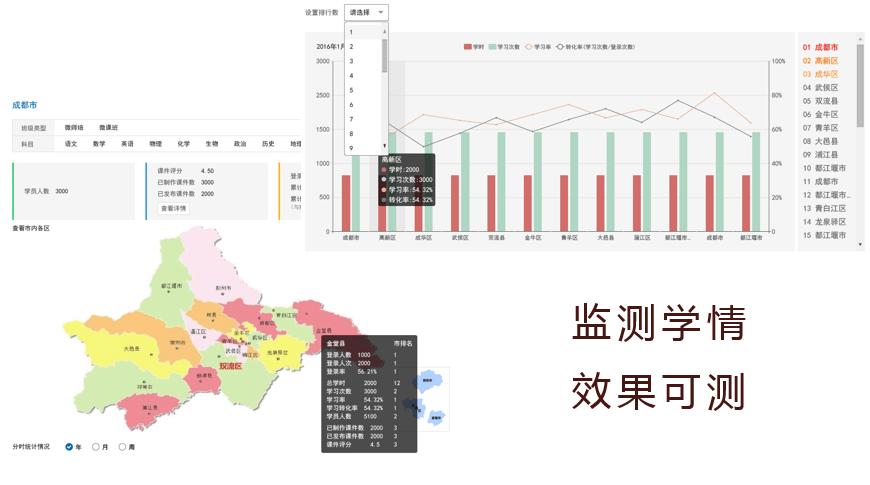Screen dimensions: 870x485
Task: Choose option 2 from the ranking dropdown
Action: 363,47
